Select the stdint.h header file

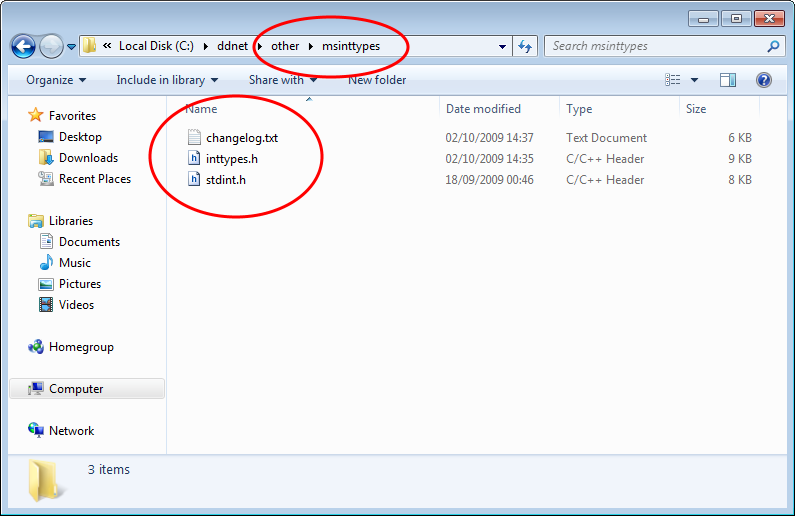[x=226, y=180]
